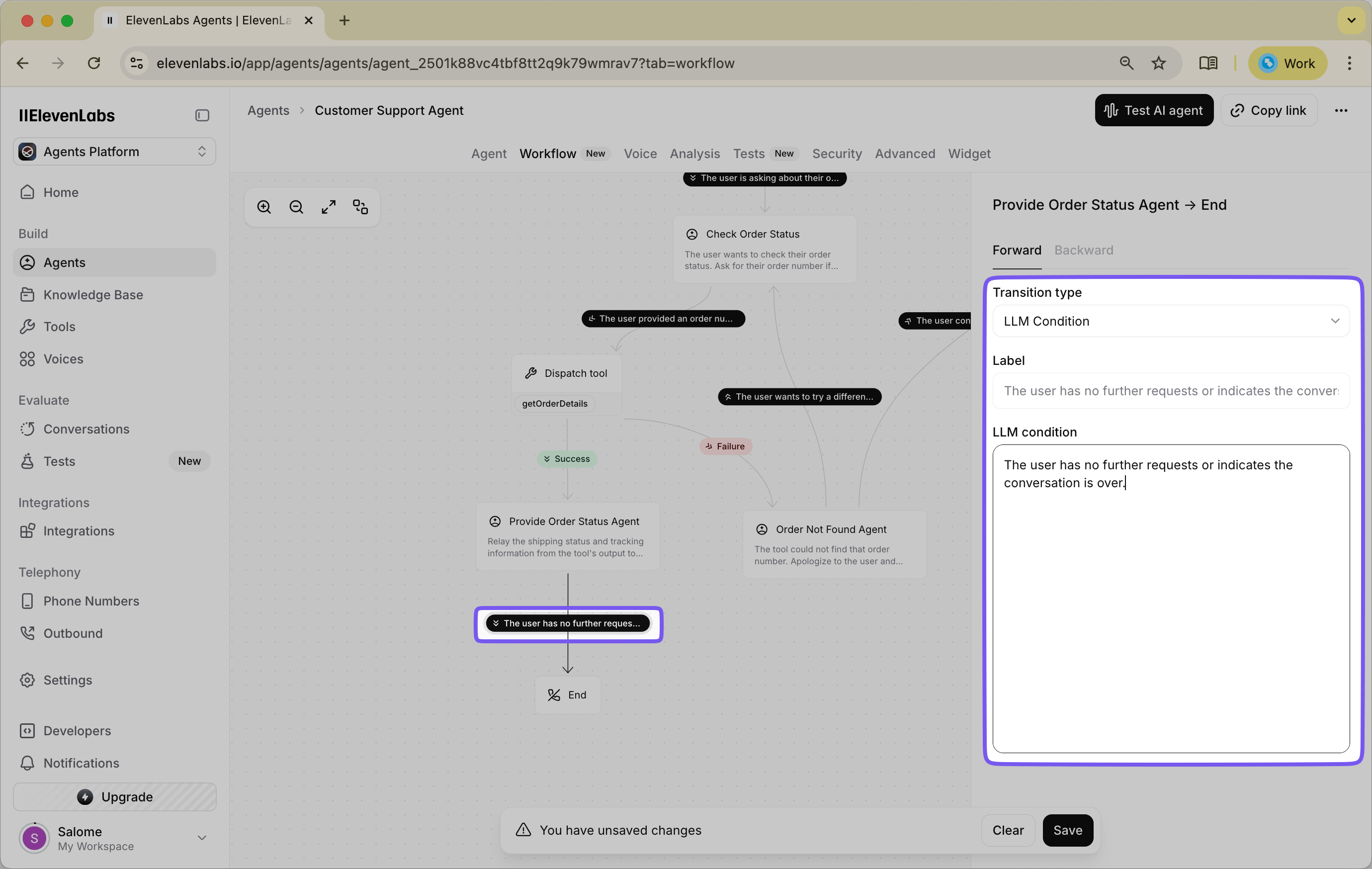Viewport: 1372px width, 869px height.
Task: Click the more options ellipsis icon
Action: coord(1342,110)
